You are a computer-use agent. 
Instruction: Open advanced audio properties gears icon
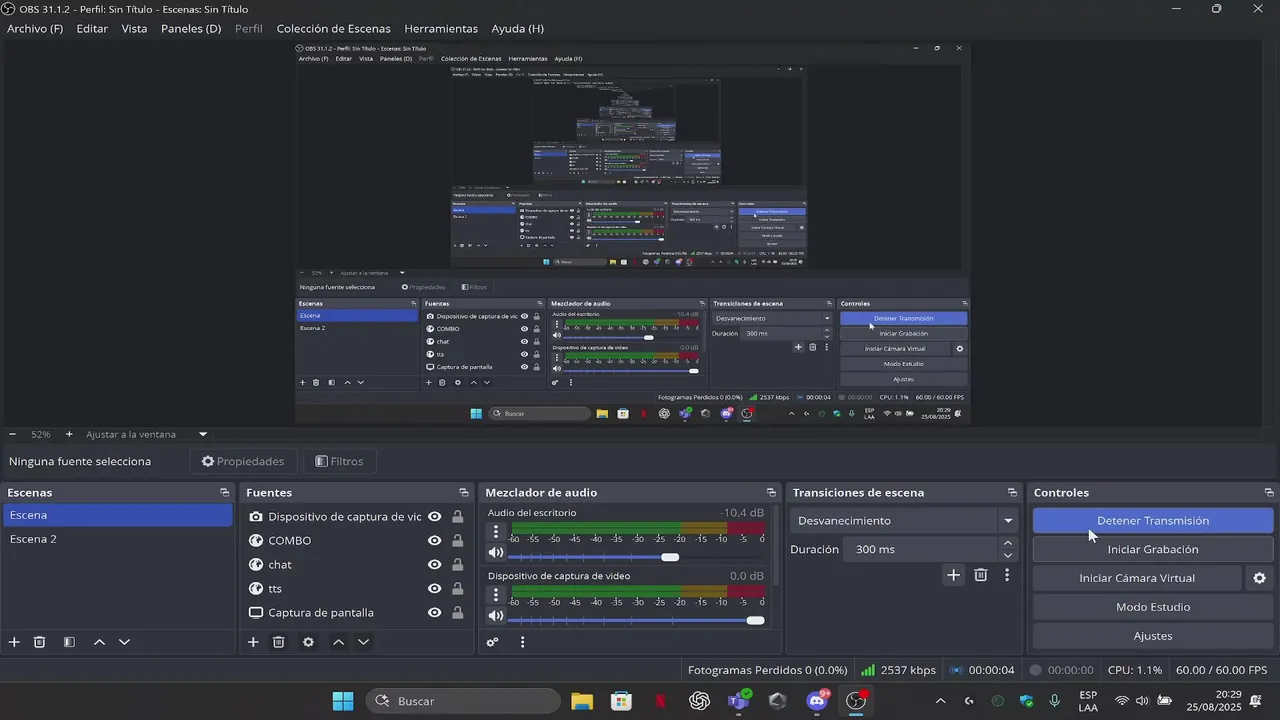(492, 642)
